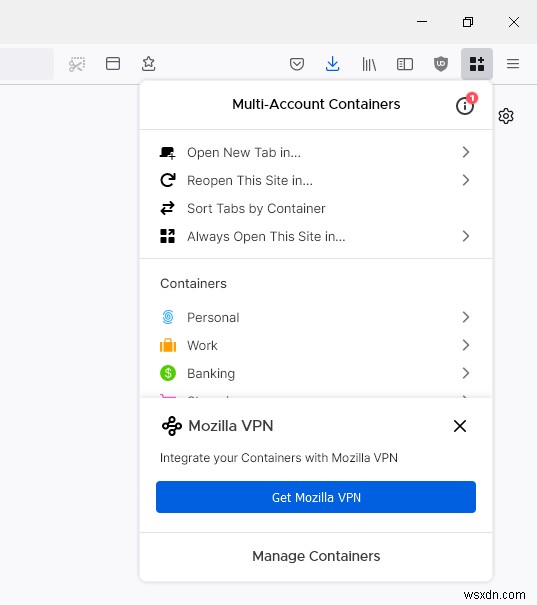
Task: Open the Banking container
Action: [316, 373]
